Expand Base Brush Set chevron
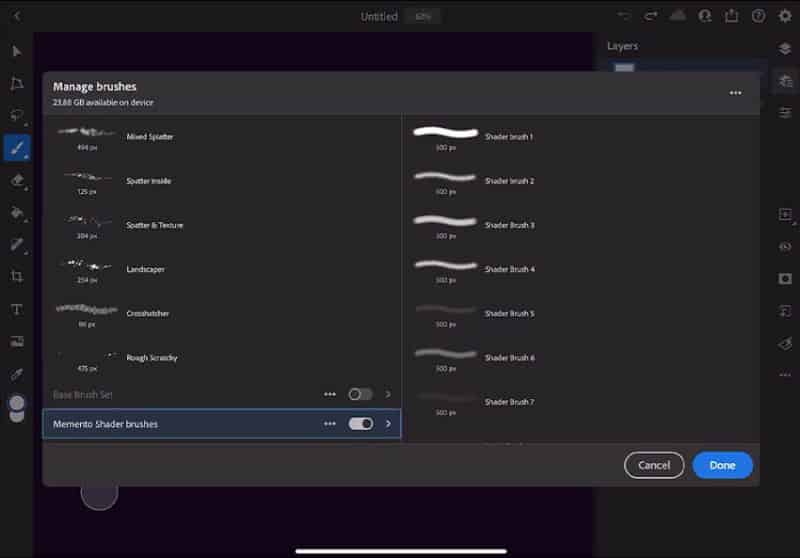Image resolution: width=800 pixels, height=558 pixels. [388, 394]
